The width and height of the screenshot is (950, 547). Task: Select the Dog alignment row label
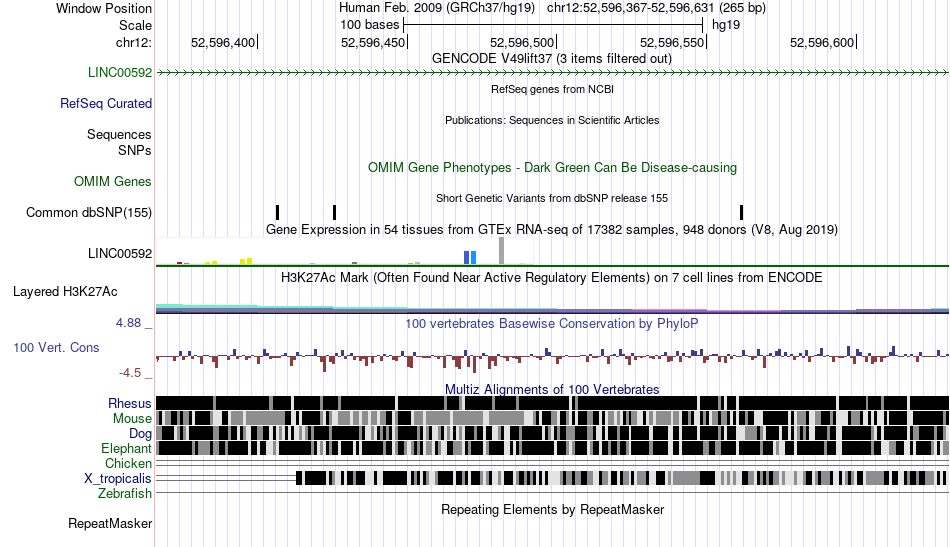[140, 434]
